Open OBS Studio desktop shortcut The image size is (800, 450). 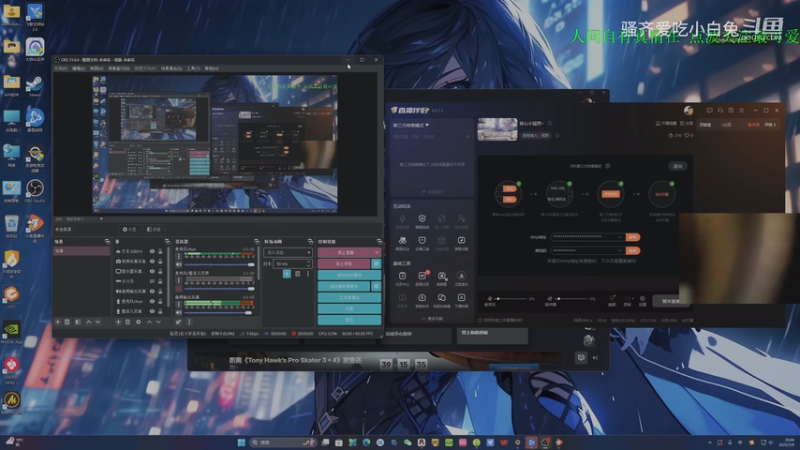point(35,191)
